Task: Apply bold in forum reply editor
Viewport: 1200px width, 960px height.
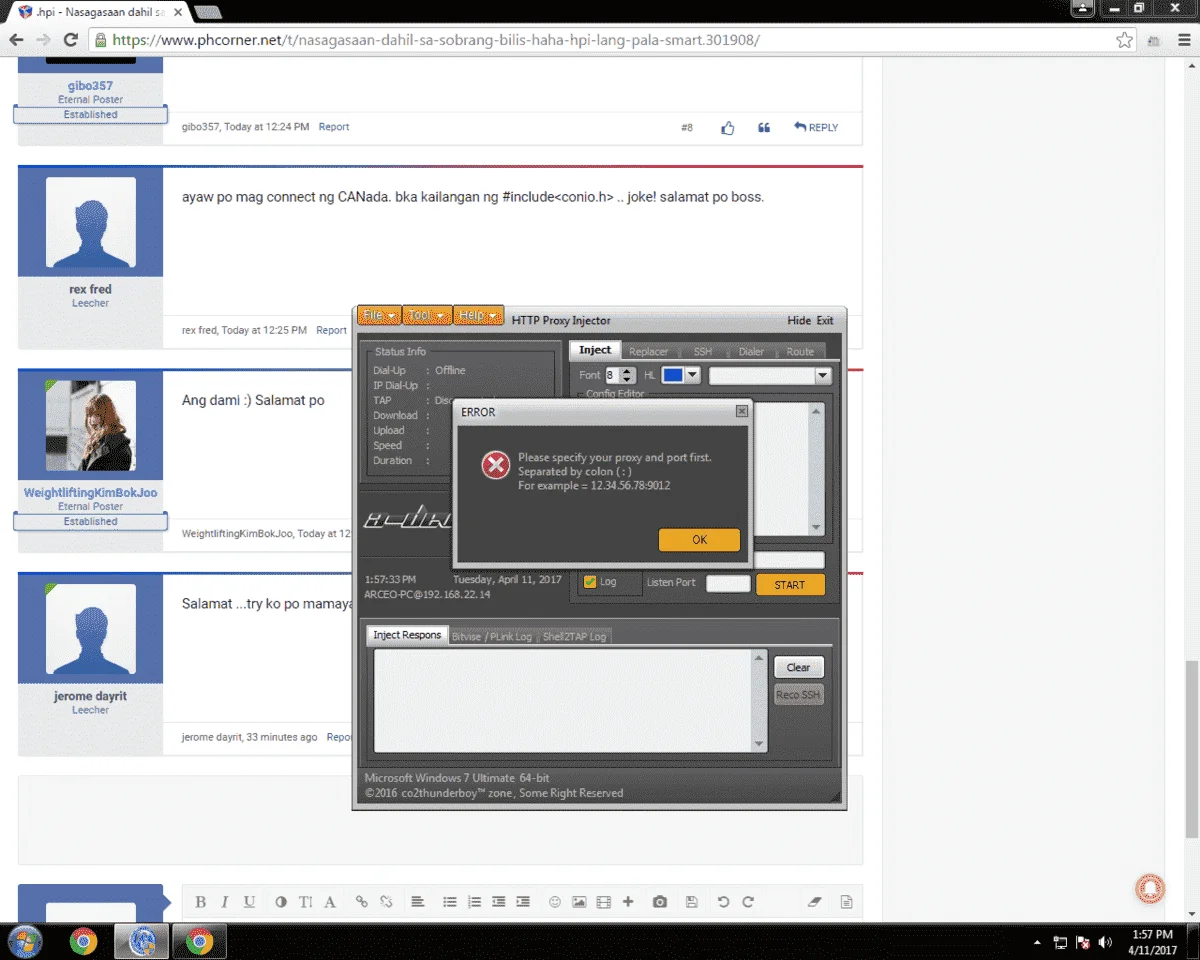Action: click(x=200, y=902)
